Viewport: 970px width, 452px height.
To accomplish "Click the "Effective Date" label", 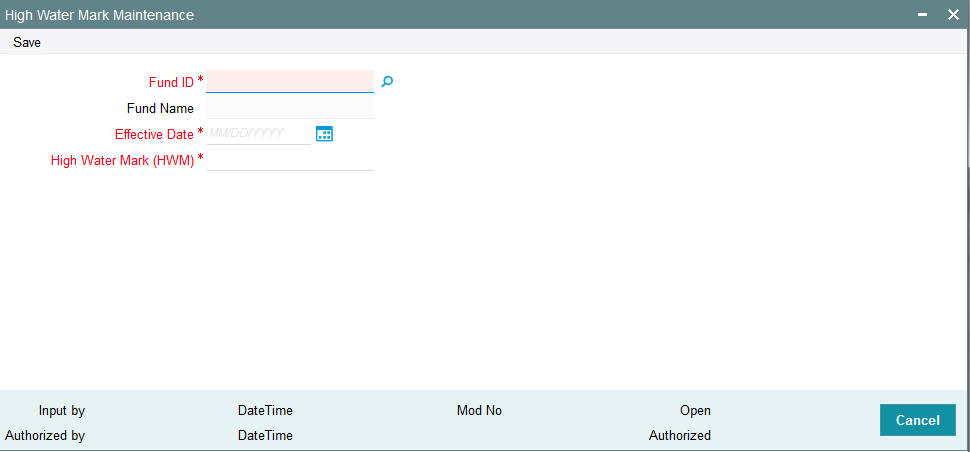I will (x=154, y=134).
